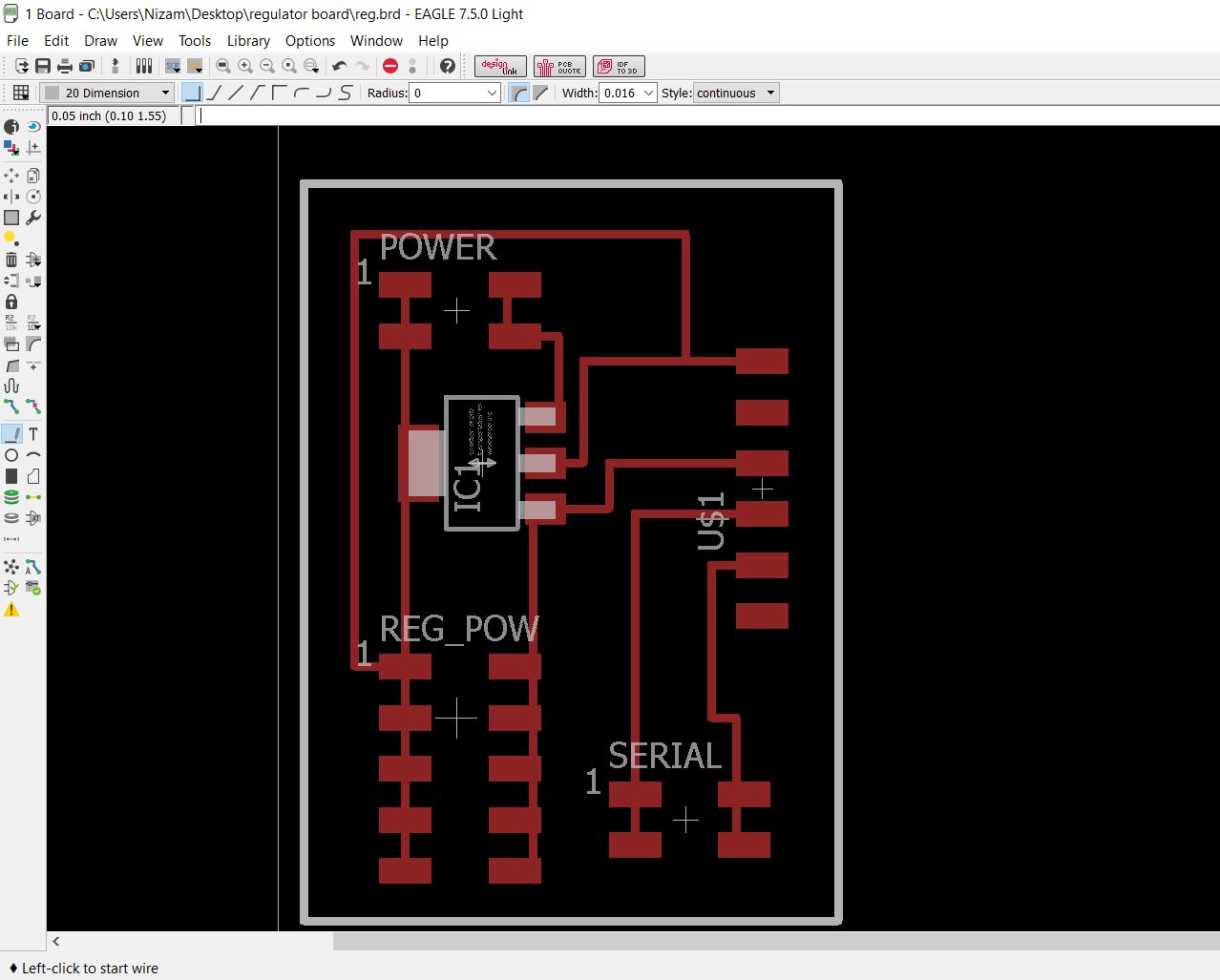This screenshot has width=1220, height=980.
Task: Click the Save icon in toolbar
Action: [x=43, y=66]
